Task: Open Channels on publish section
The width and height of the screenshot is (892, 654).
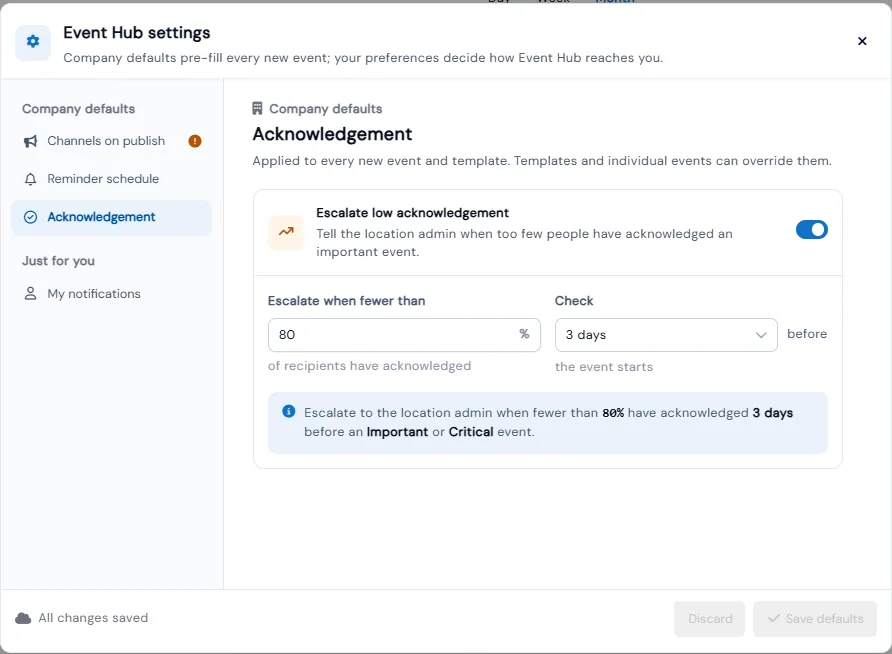Action: [112, 141]
